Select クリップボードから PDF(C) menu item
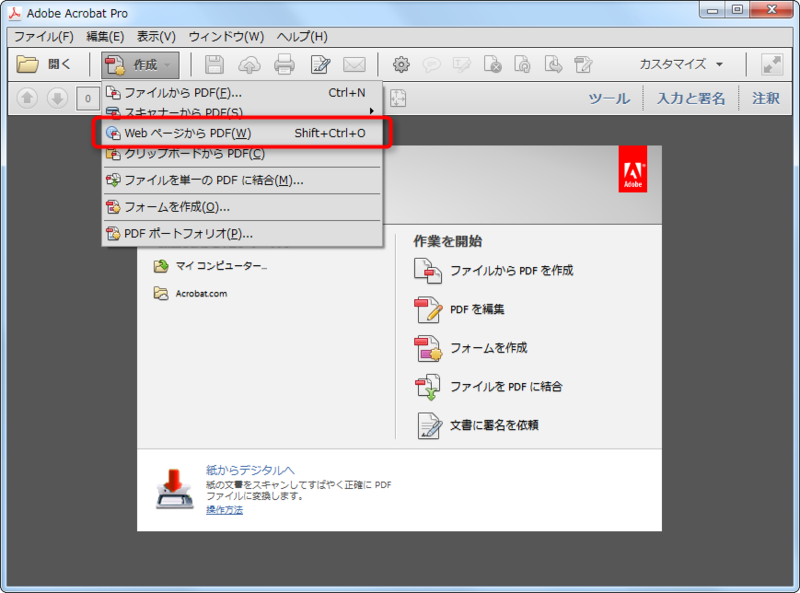The width and height of the screenshot is (800, 593). [x=242, y=154]
